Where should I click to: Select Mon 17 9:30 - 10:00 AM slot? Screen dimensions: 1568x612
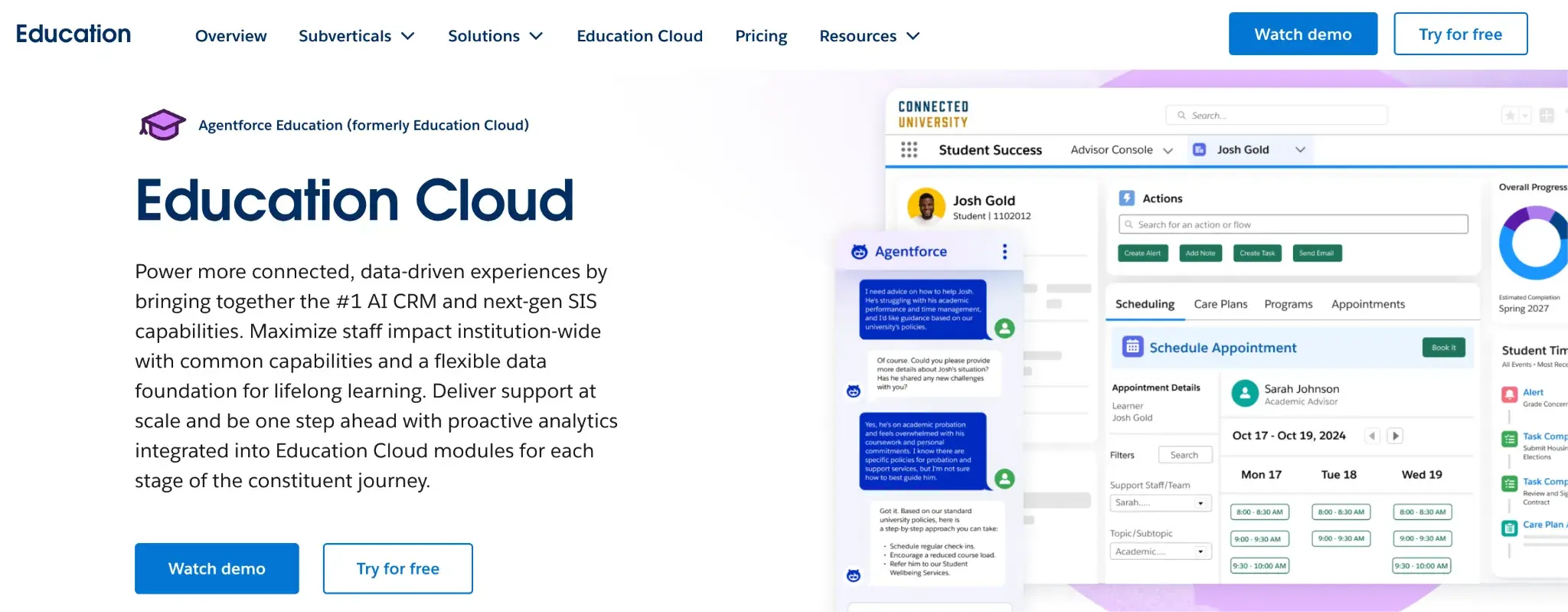click(x=1259, y=566)
